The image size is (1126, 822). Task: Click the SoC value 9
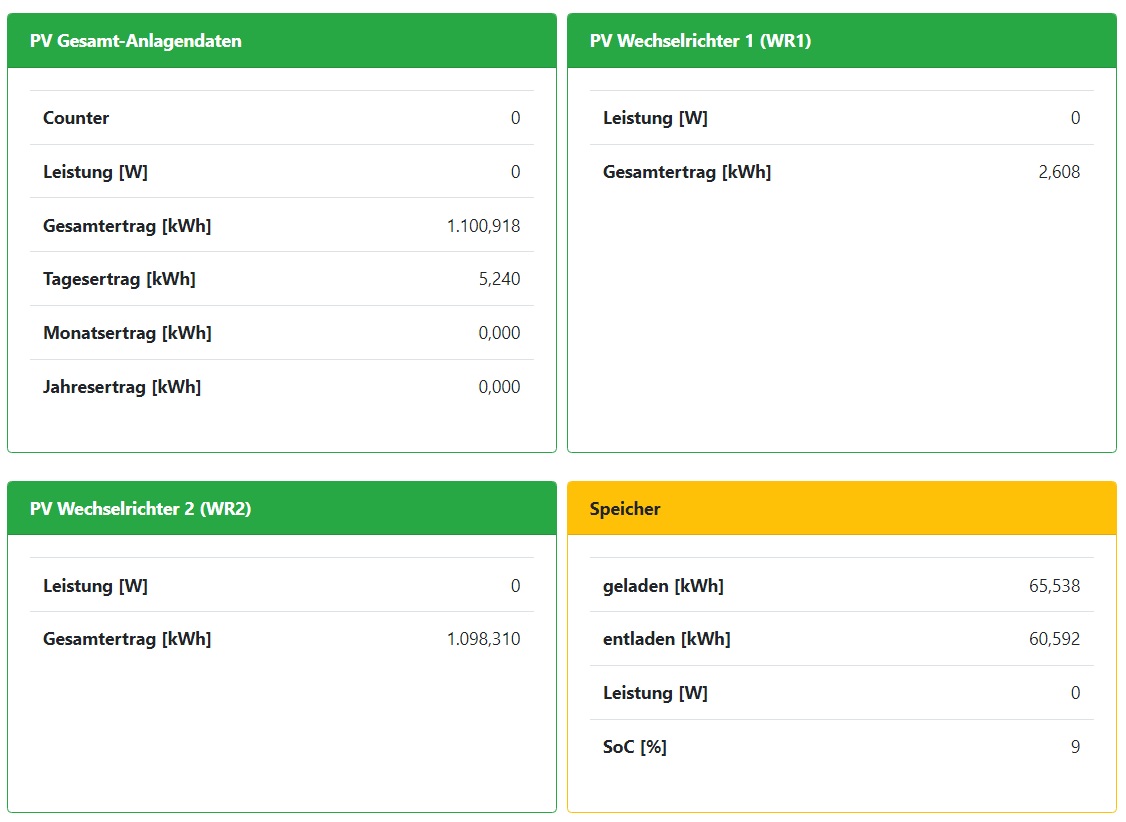pos(1075,747)
